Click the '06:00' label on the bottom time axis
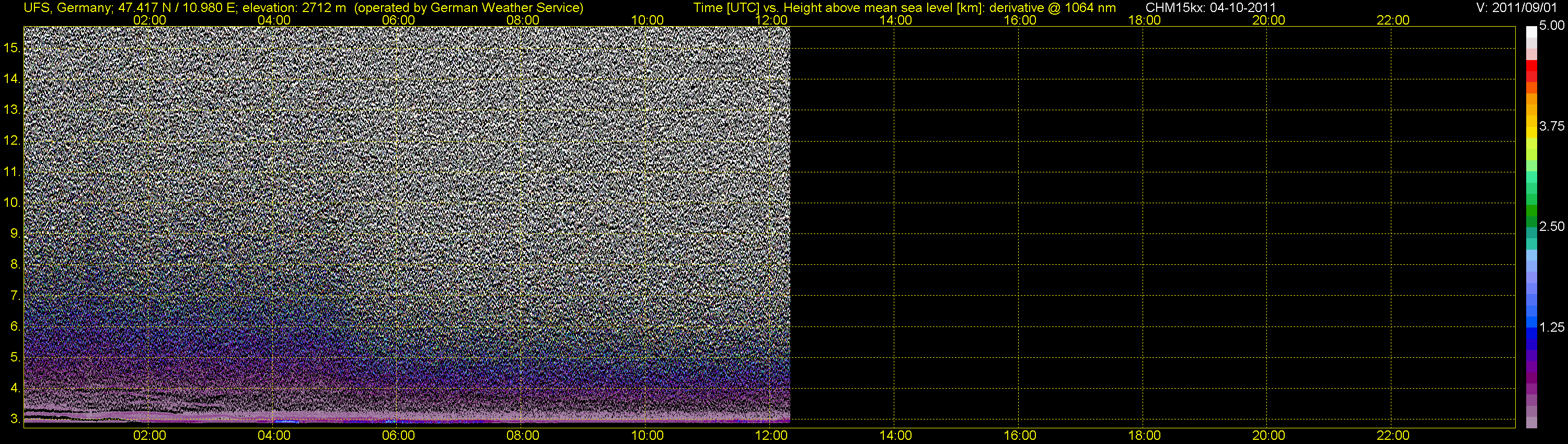The height and width of the screenshot is (444, 1568). pos(398,436)
